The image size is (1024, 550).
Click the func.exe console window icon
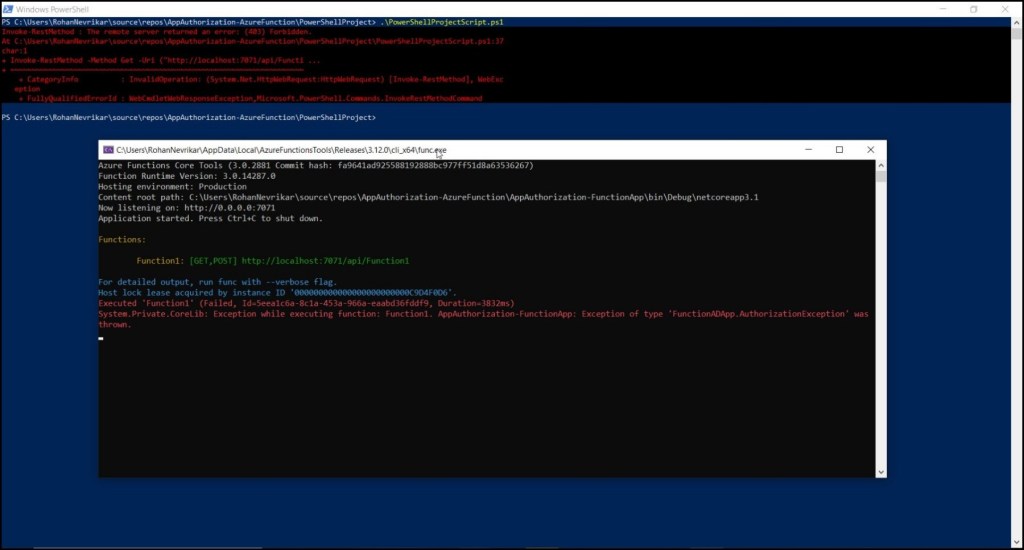point(108,150)
